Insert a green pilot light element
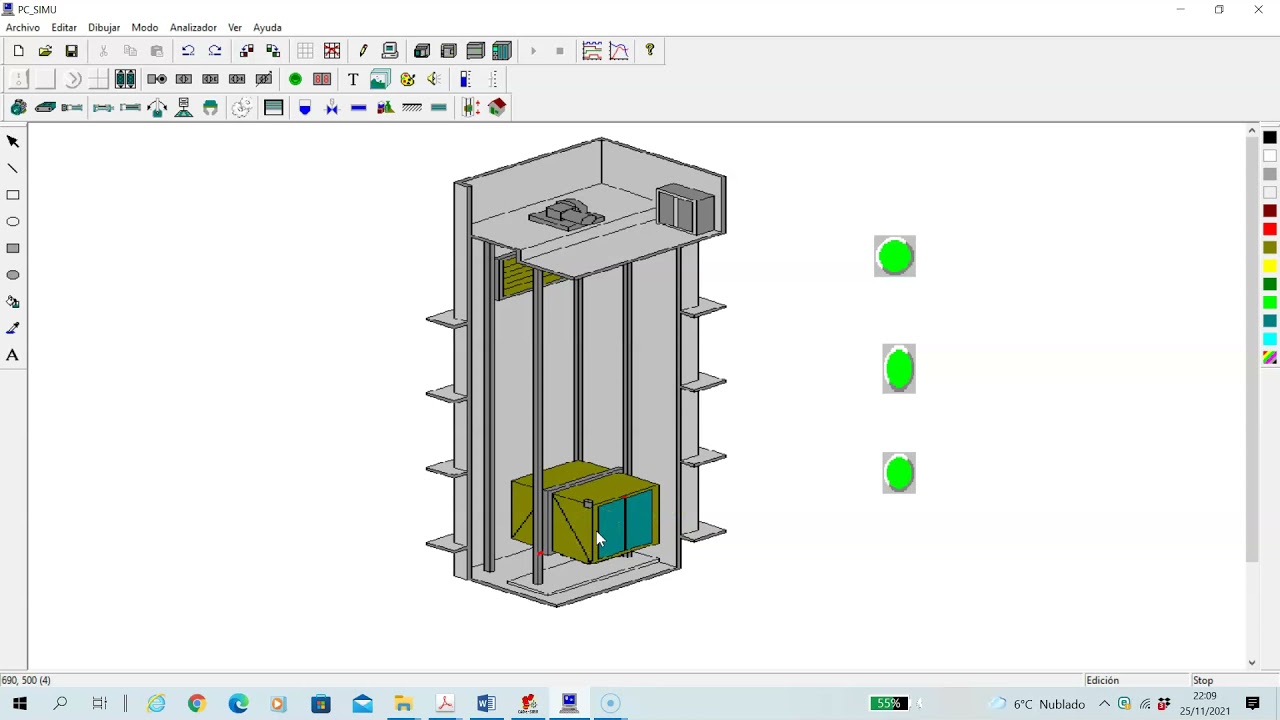 [x=295, y=79]
